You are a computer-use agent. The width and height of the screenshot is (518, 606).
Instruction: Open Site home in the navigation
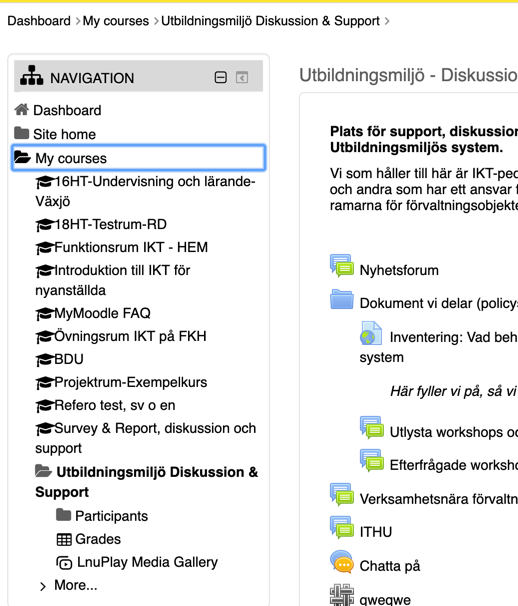(x=64, y=134)
